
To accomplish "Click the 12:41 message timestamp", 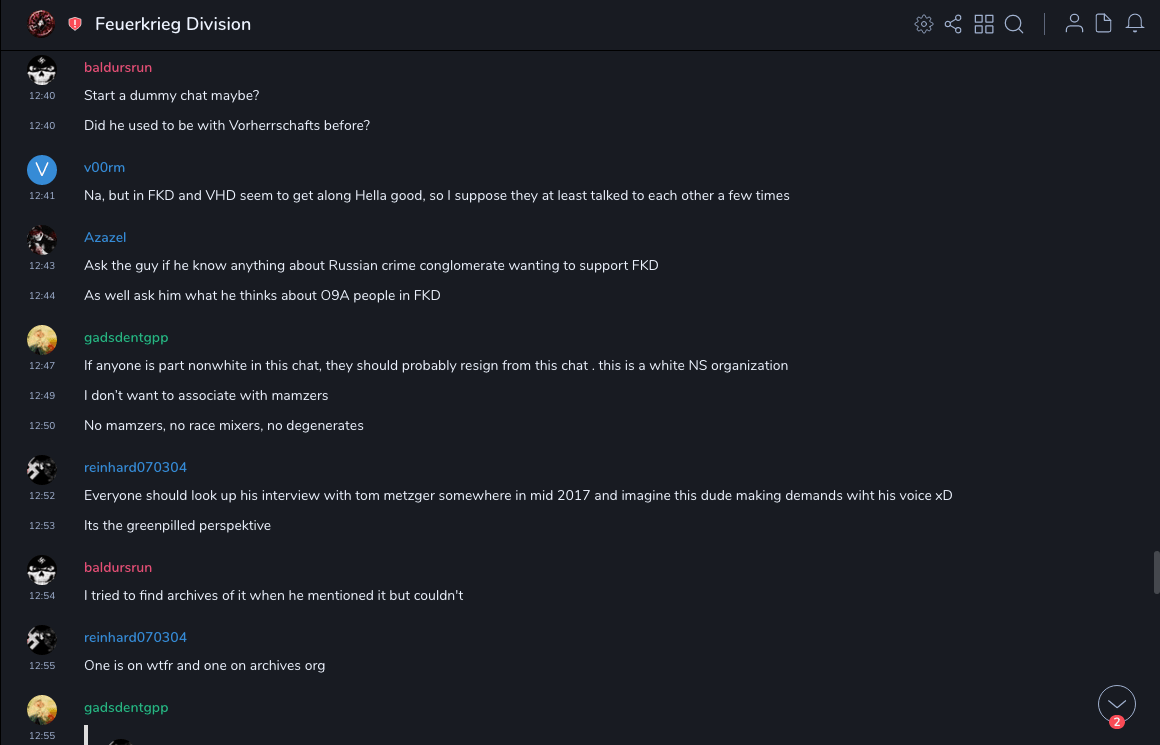I will tap(42, 196).
